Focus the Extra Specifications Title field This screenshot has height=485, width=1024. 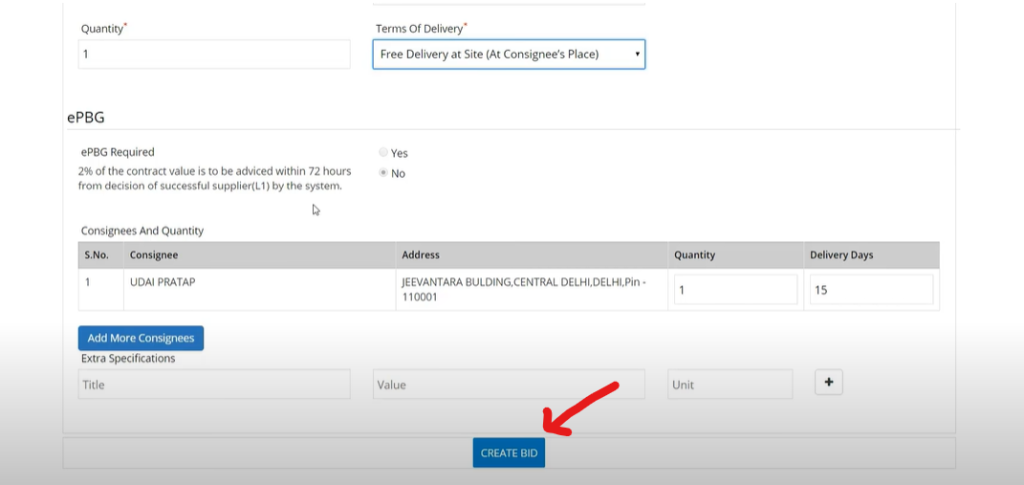click(x=214, y=384)
